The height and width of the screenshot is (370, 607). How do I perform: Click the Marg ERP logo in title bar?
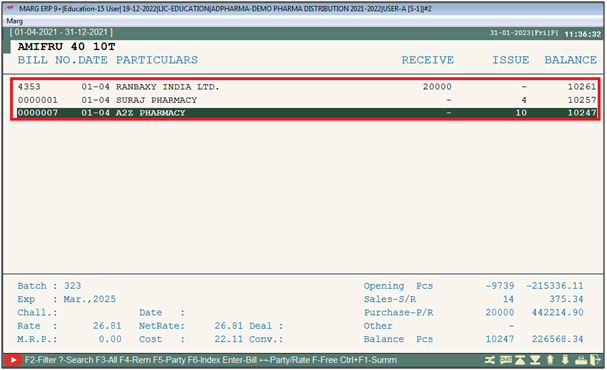tap(9, 9)
